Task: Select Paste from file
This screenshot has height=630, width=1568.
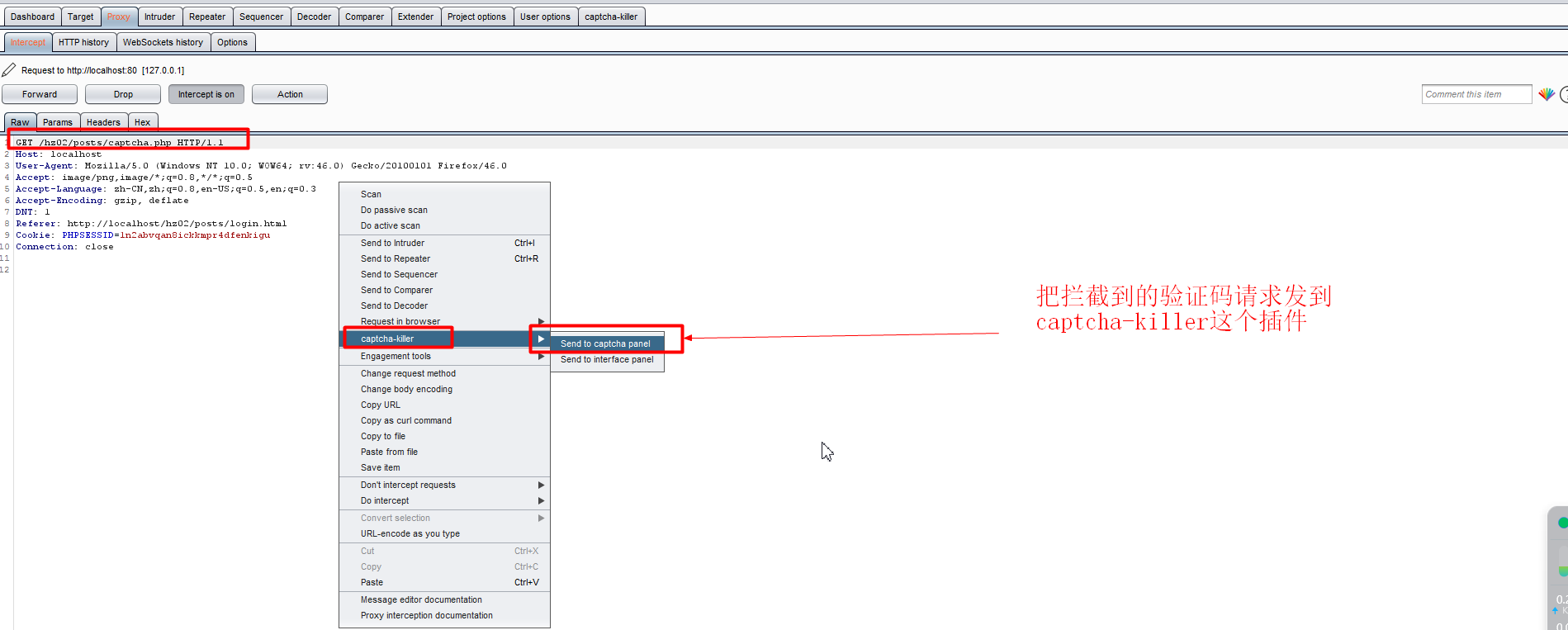Action: [444, 452]
